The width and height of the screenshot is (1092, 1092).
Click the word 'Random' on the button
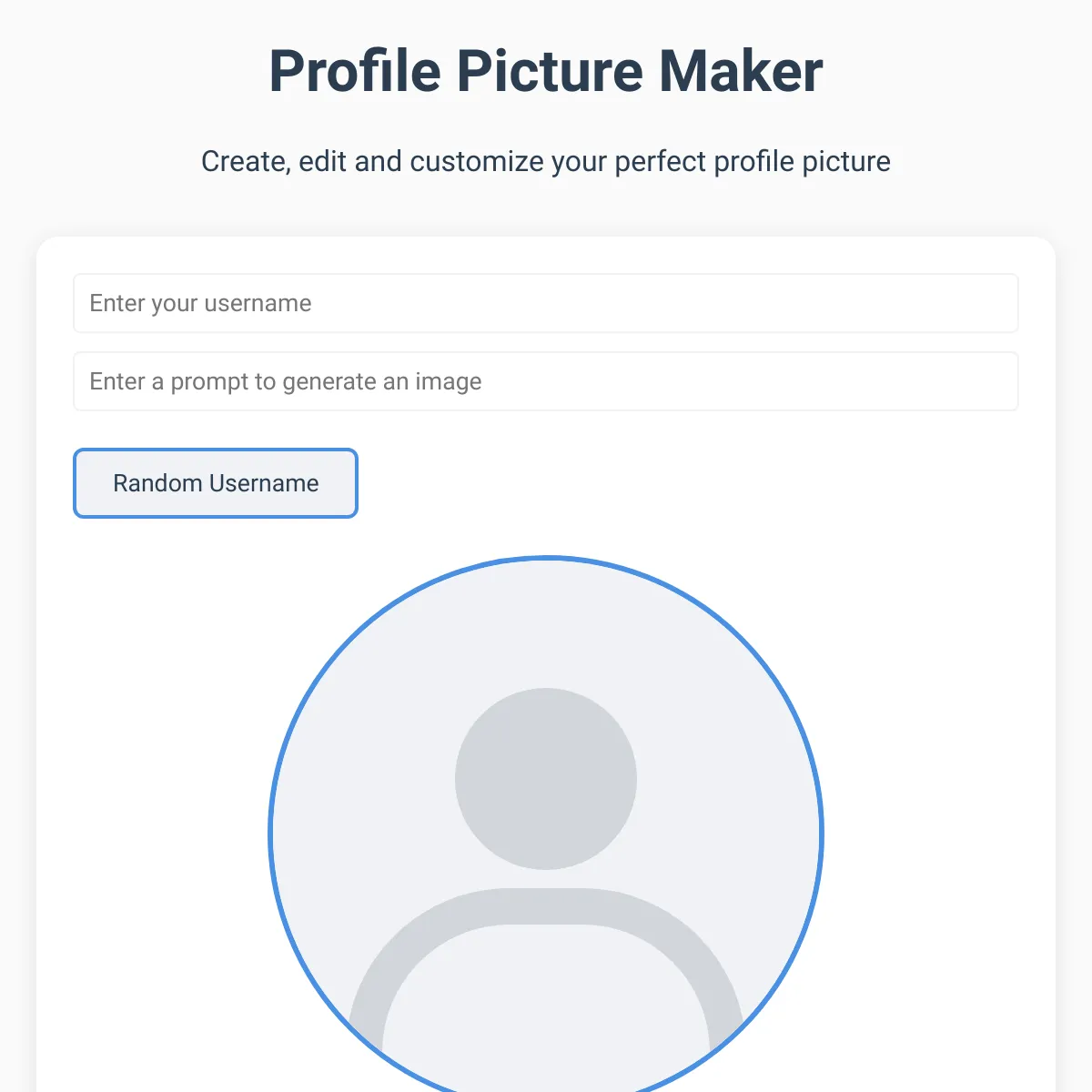pos(158,483)
